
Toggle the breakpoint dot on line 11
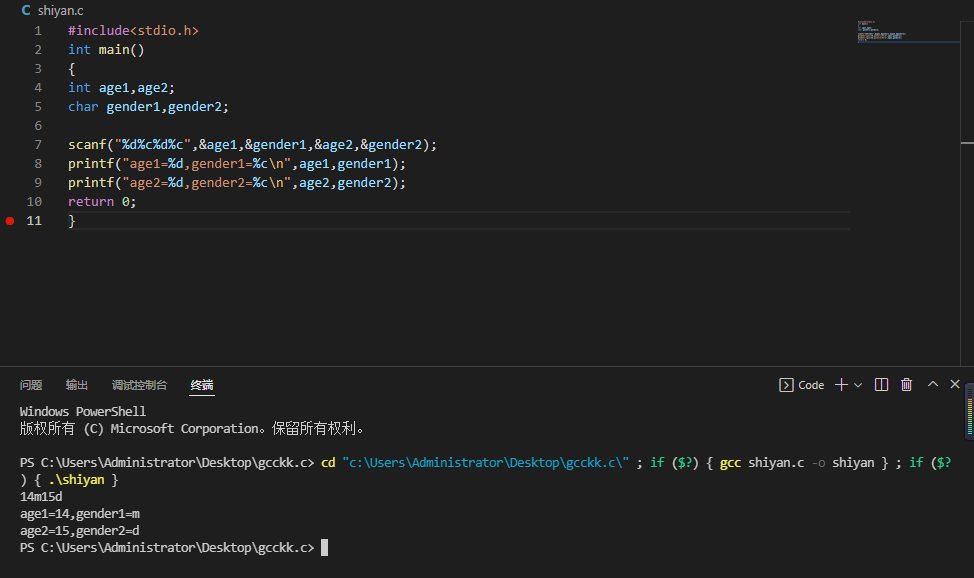(x=10, y=221)
